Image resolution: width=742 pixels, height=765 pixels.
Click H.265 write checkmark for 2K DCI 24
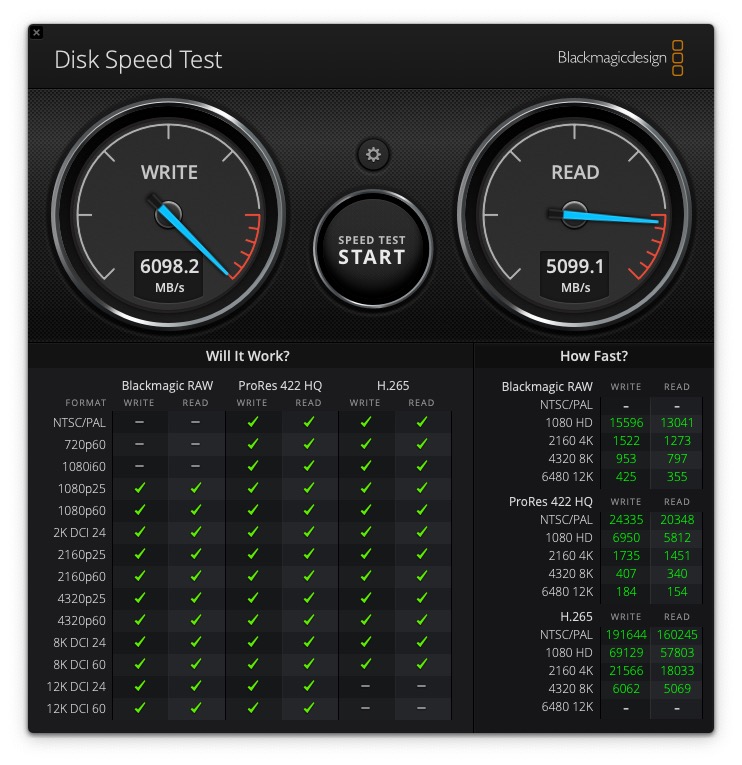(365, 532)
